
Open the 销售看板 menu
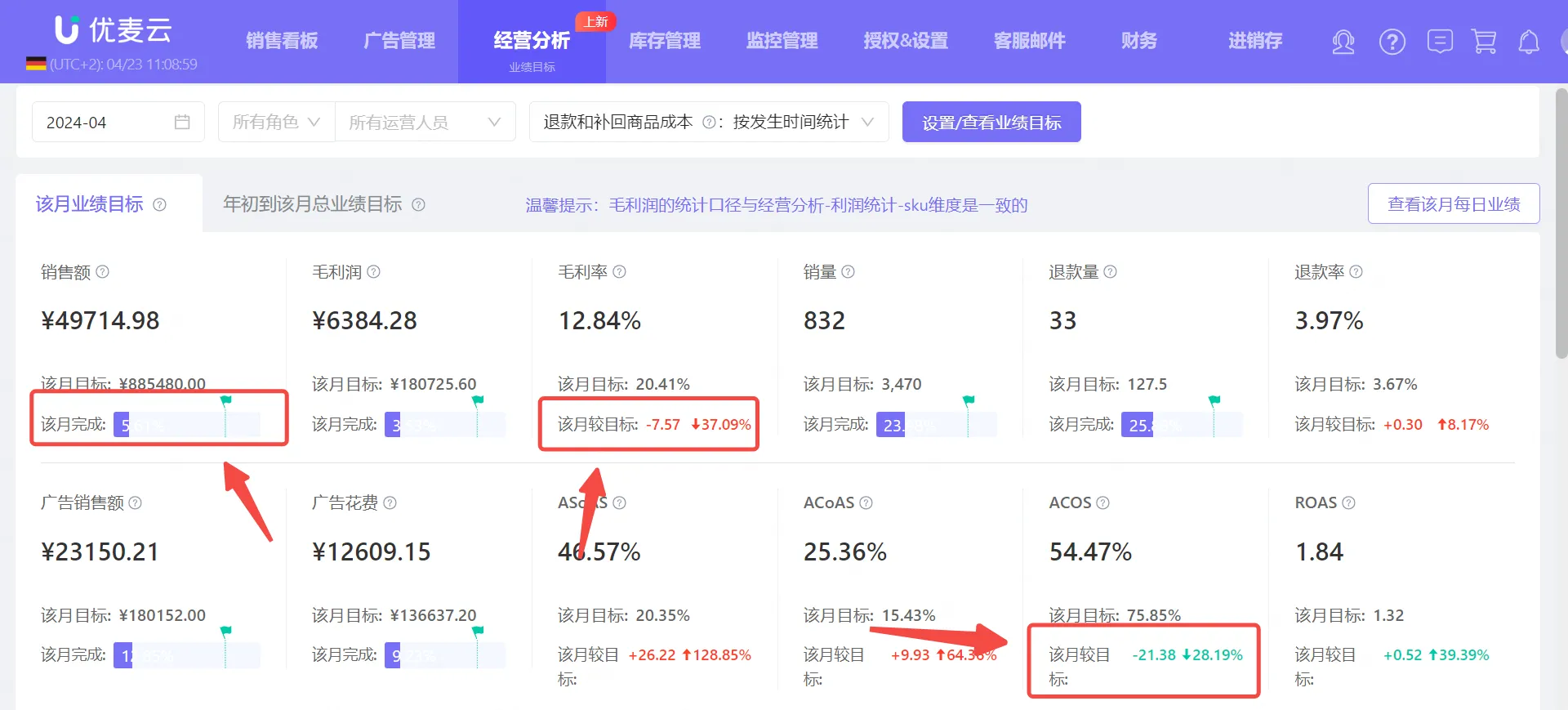(x=282, y=41)
